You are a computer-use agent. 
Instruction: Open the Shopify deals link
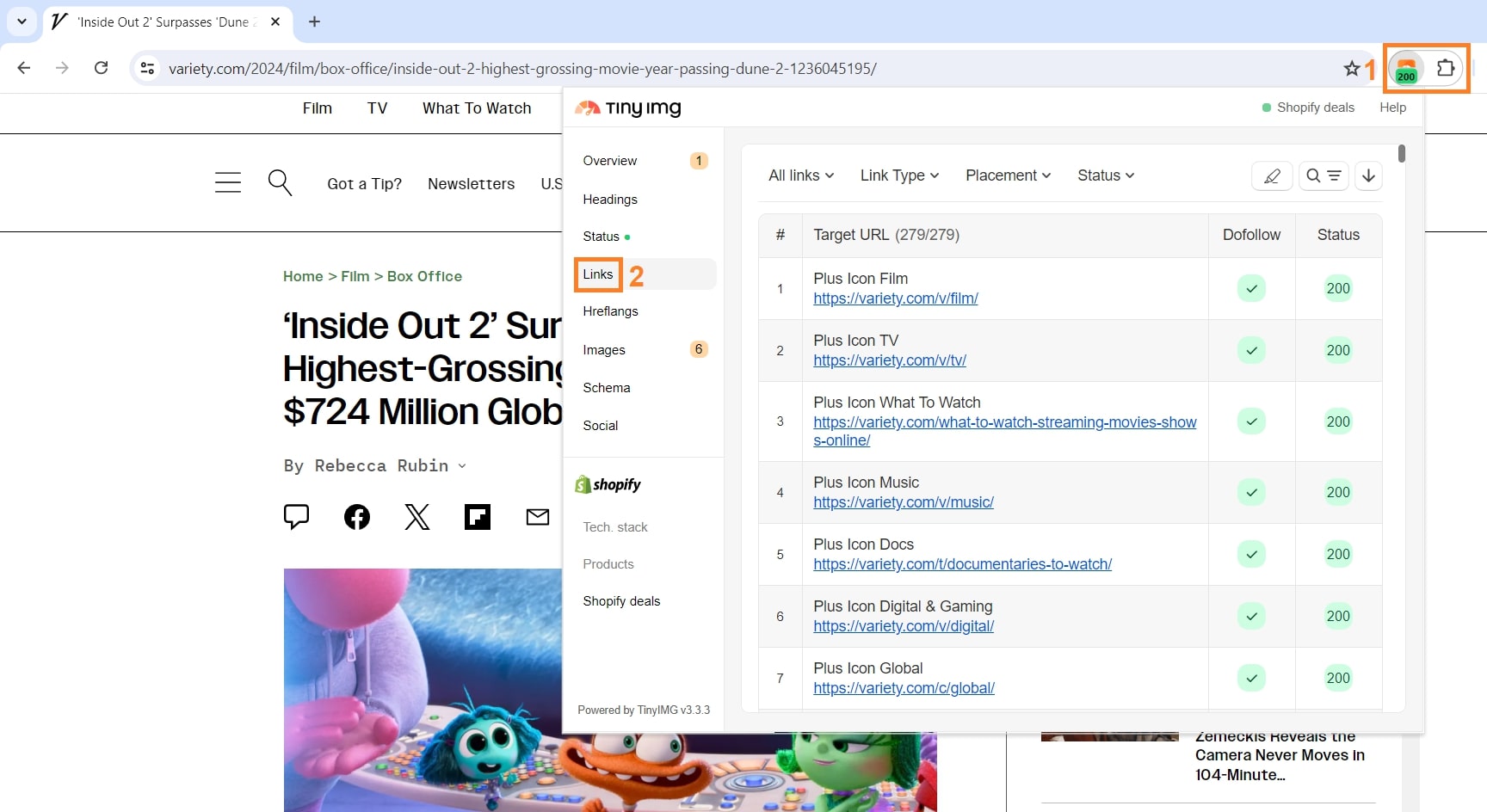tap(1315, 108)
